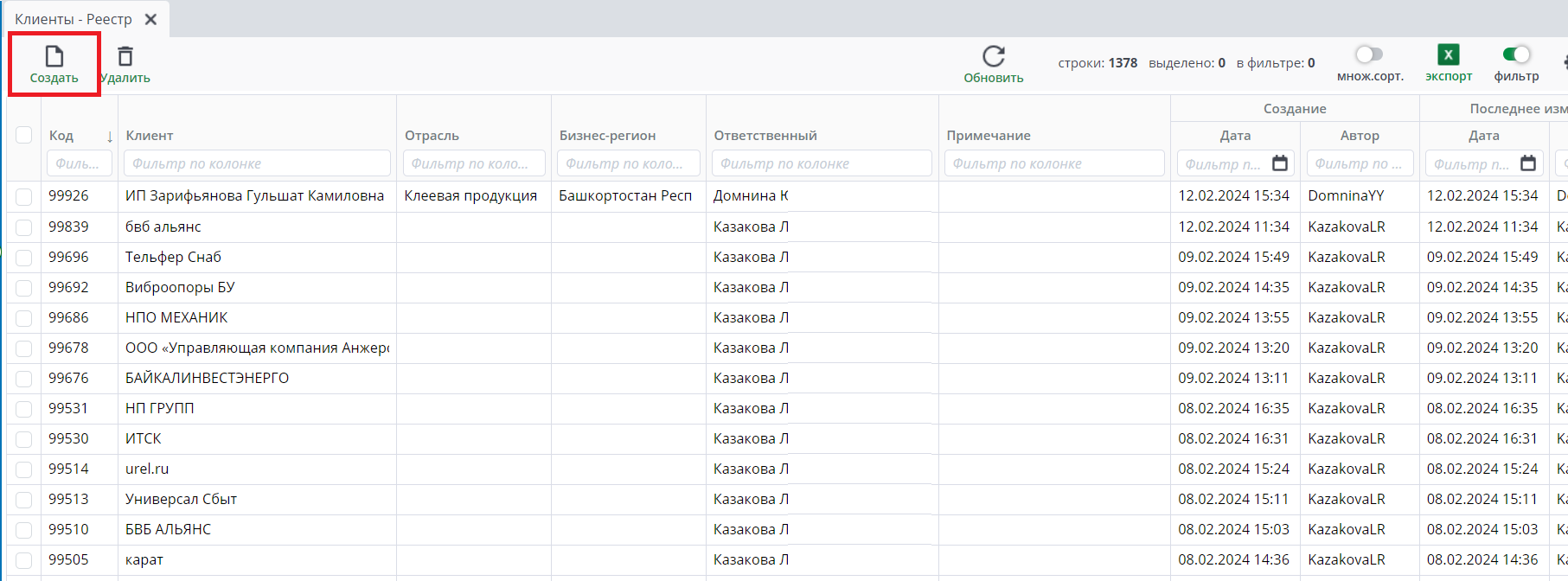The image size is (1568, 581).
Task: Sort by the Клиент column header
Action: (x=150, y=136)
